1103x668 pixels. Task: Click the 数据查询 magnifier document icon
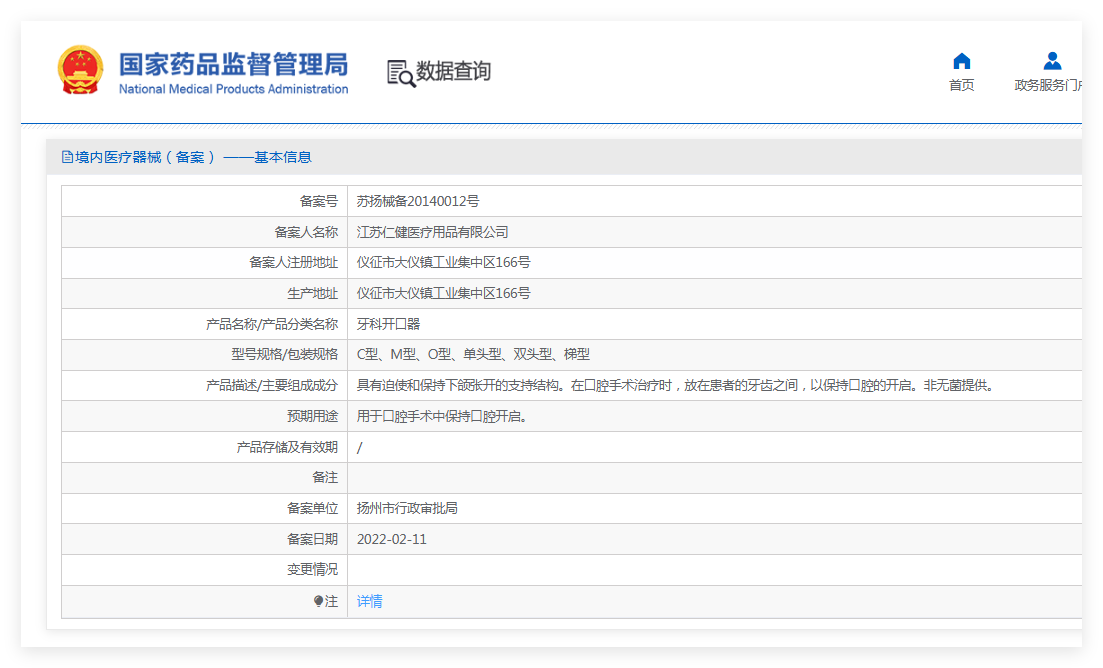pyautogui.click(x=400, y=73)
